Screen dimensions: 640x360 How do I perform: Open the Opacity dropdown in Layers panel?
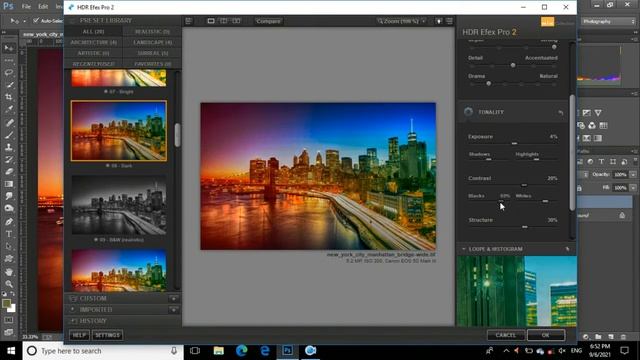click(x=633, y=174)
